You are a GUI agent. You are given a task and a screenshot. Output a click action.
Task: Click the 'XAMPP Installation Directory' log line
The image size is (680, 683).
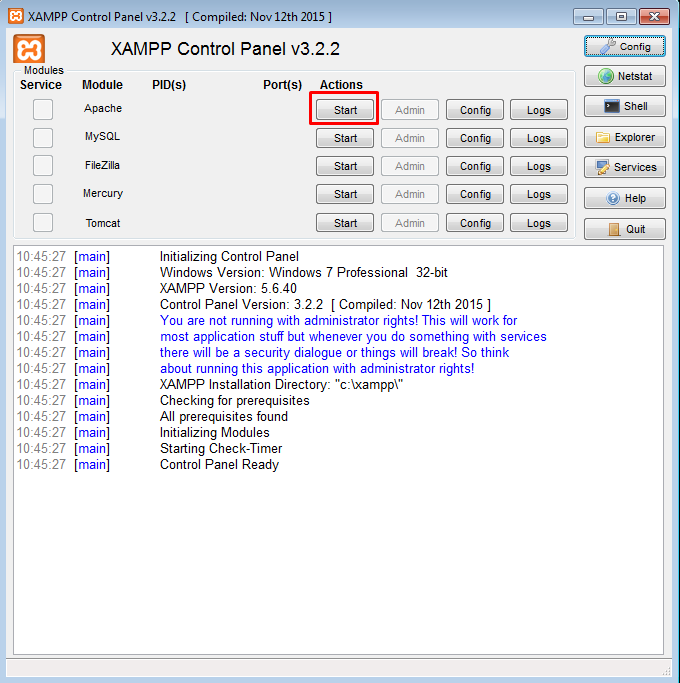click(281, 385)
